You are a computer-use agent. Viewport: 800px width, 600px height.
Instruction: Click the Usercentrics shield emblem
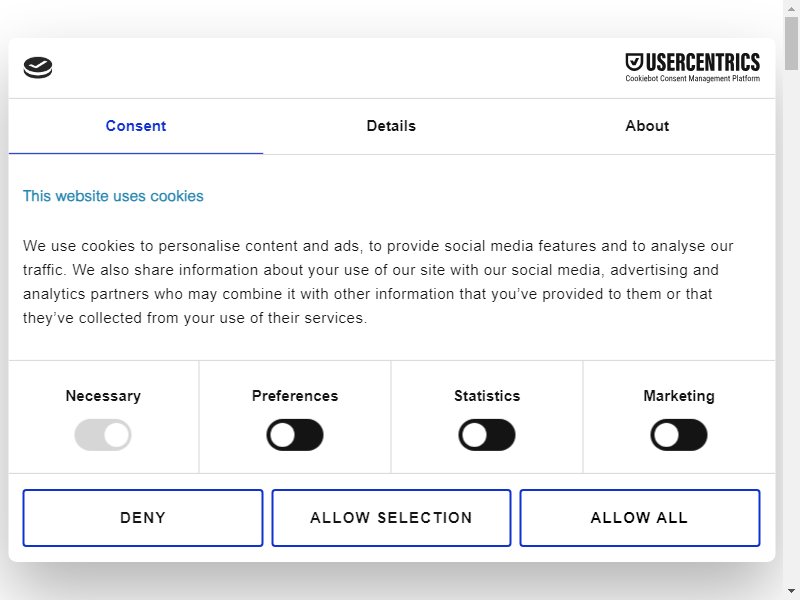pos(634,62)
